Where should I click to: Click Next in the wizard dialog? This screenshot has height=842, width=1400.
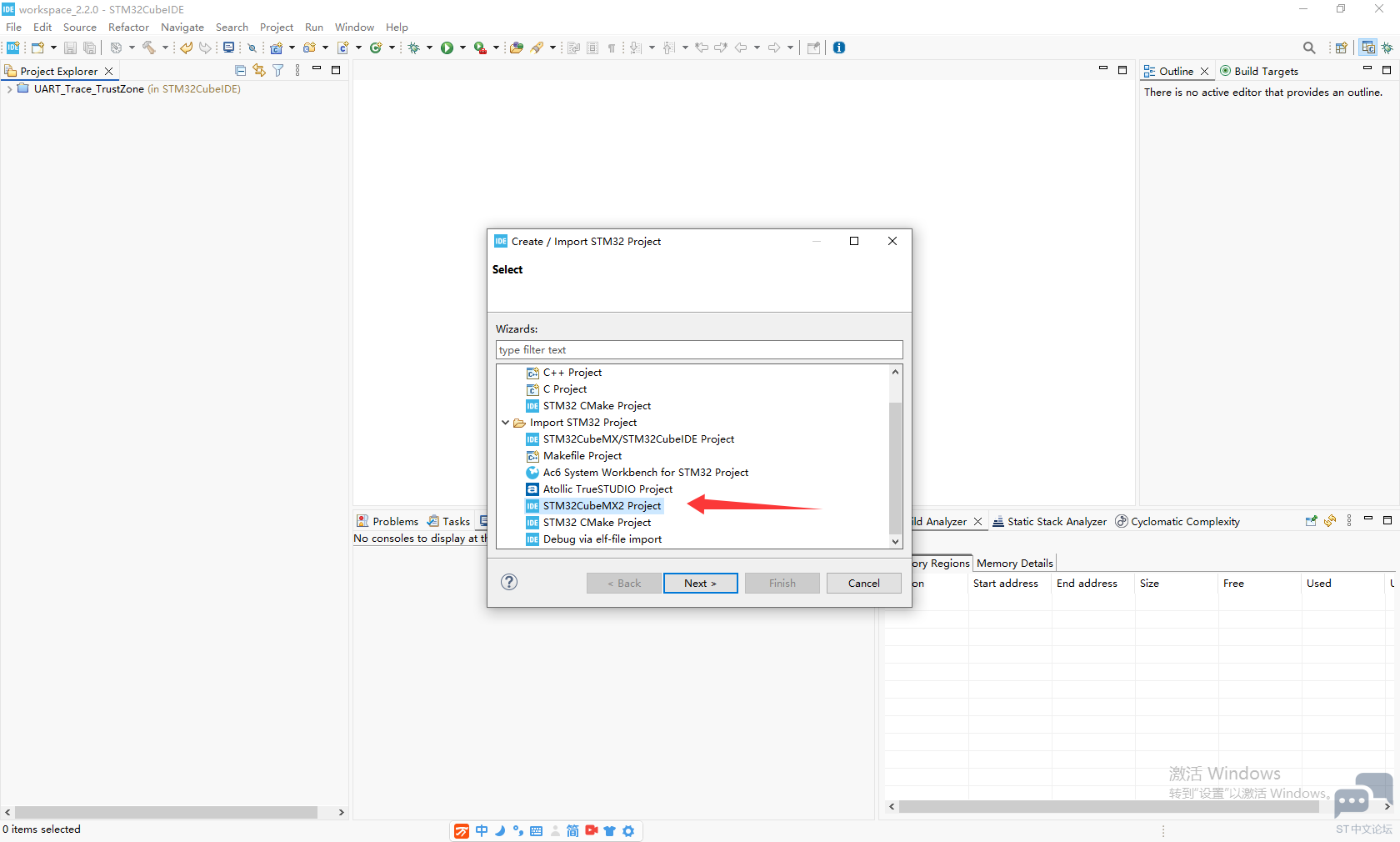700,584
